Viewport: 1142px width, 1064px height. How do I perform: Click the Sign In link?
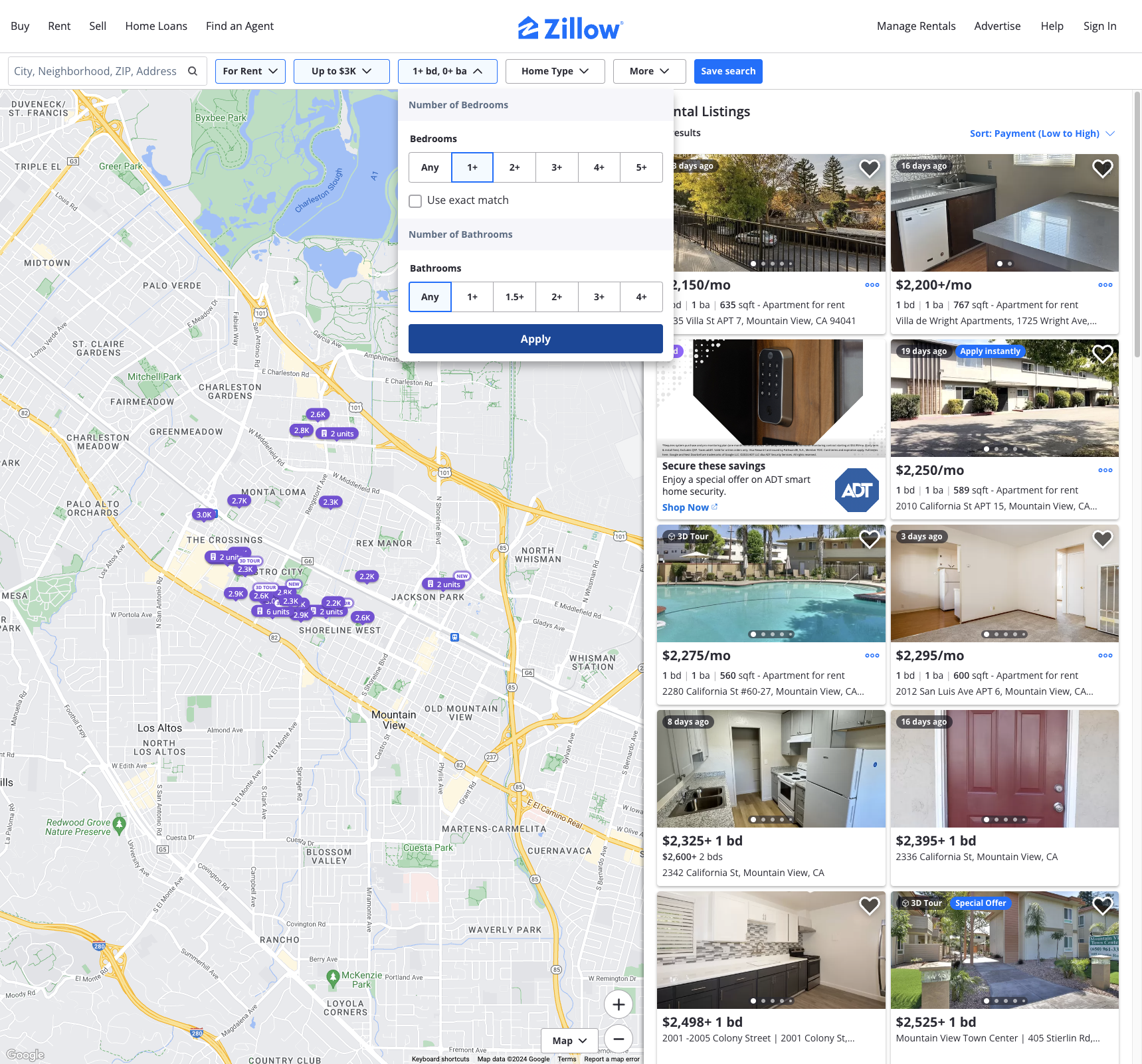(x=1099, y=26)
